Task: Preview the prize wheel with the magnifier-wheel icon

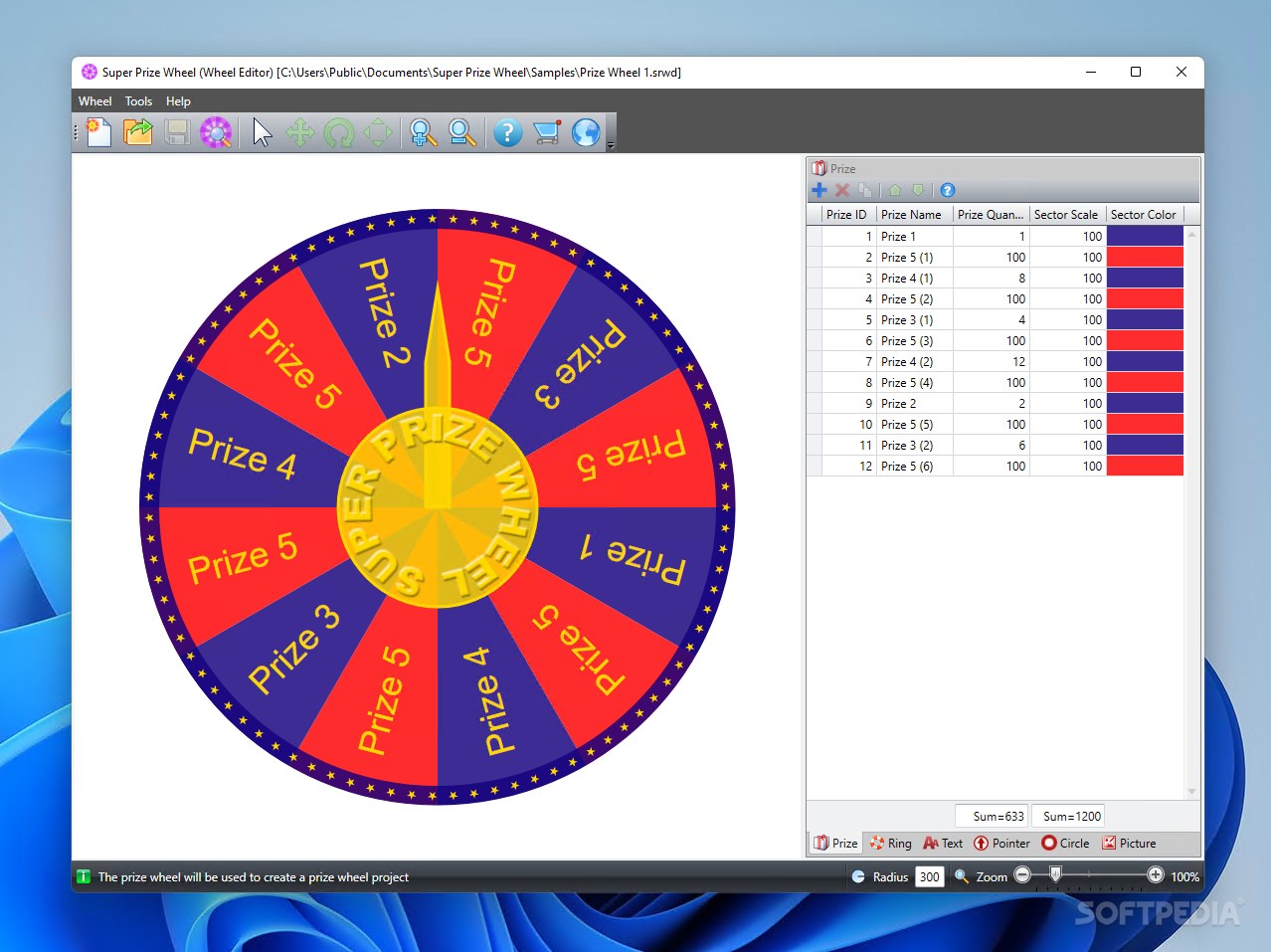Action: 216,132
